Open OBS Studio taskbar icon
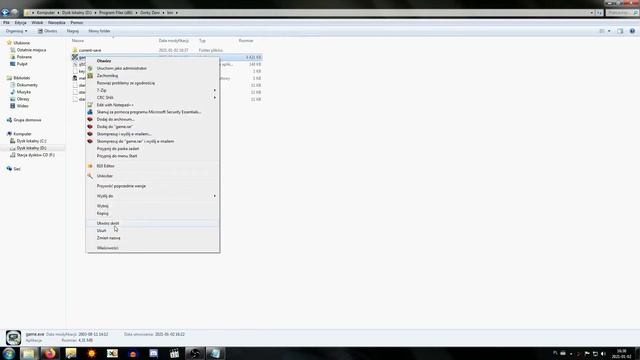Viewport: 640px width, 360px height. [x=195, y=353]
